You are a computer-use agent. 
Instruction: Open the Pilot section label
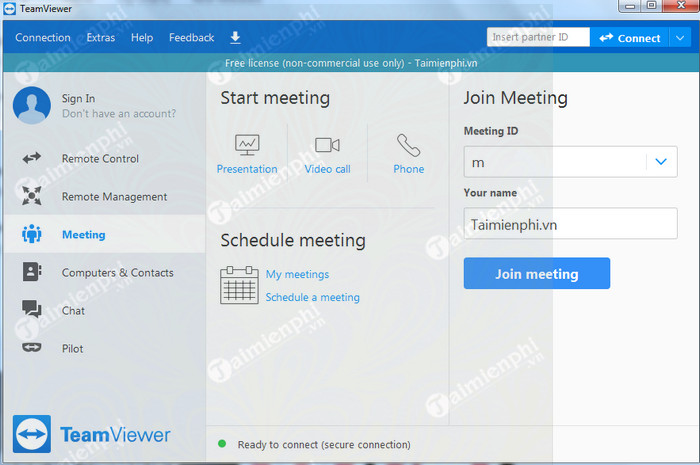(x=72, y=349)
